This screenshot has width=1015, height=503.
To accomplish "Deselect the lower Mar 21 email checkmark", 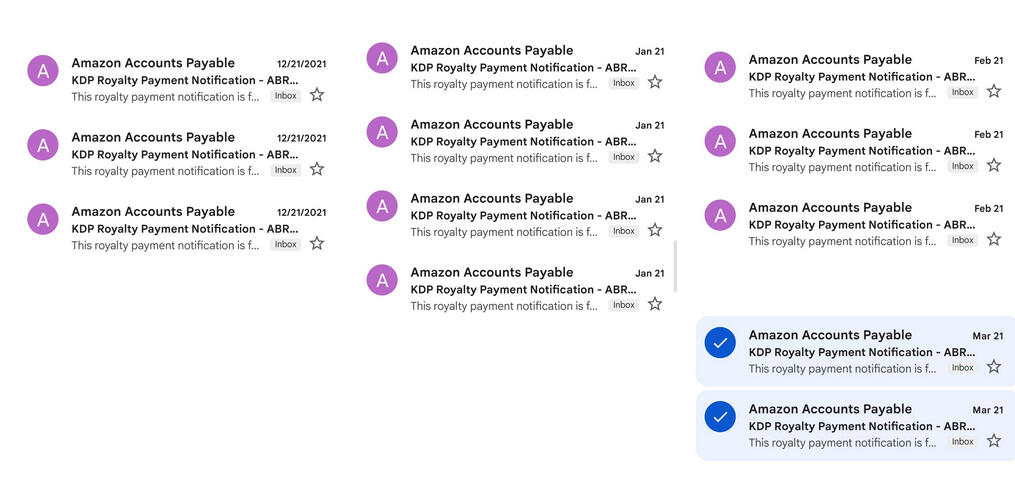I will [720, 417].
